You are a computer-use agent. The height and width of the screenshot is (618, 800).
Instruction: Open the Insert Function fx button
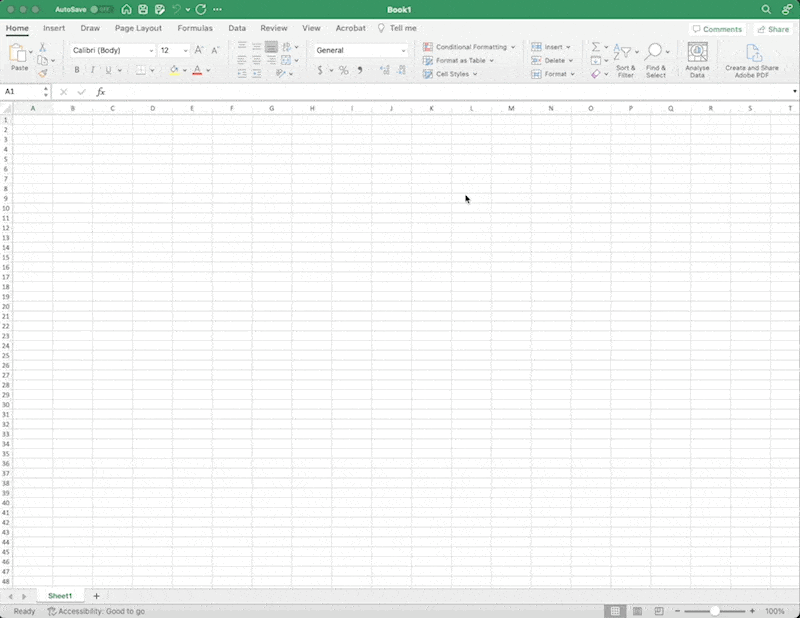pyautogui.click(x=101, y=91)
